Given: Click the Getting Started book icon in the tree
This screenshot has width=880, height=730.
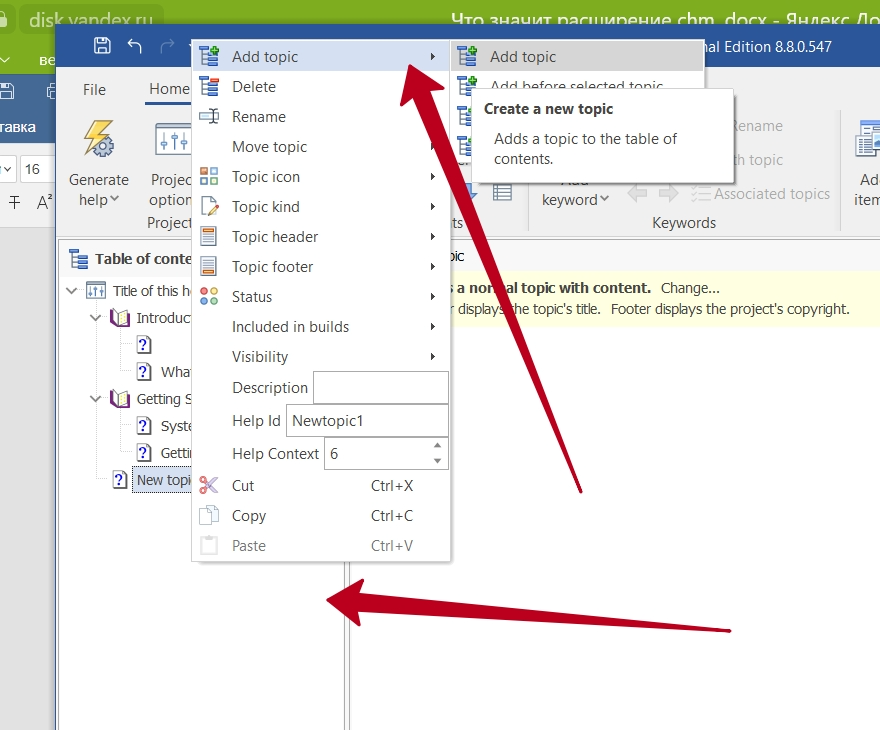Looking at the screenshot, I should click(120, 399).
